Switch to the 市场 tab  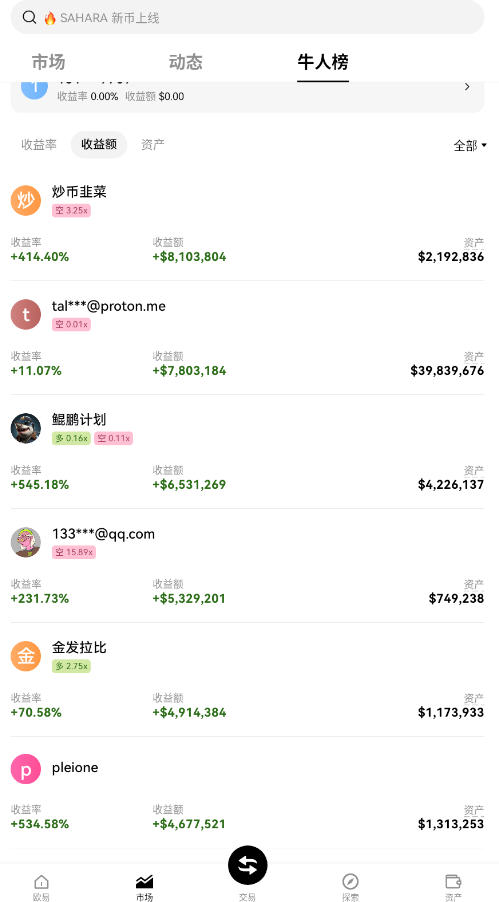pyautogui.click(x=48, y=62)
